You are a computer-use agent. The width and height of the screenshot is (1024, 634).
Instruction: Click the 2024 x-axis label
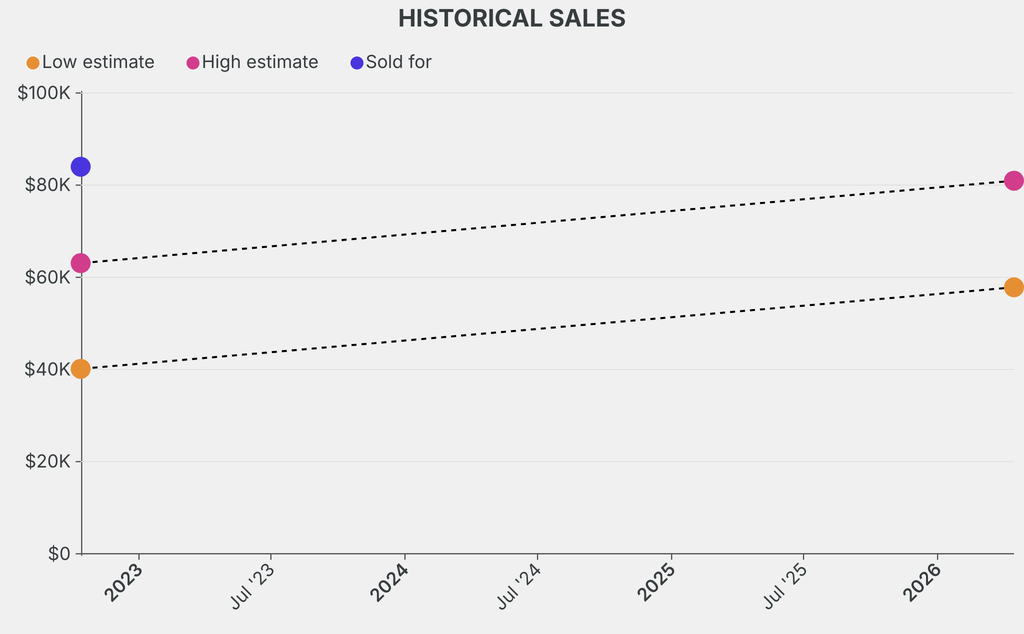coord(391,582)
